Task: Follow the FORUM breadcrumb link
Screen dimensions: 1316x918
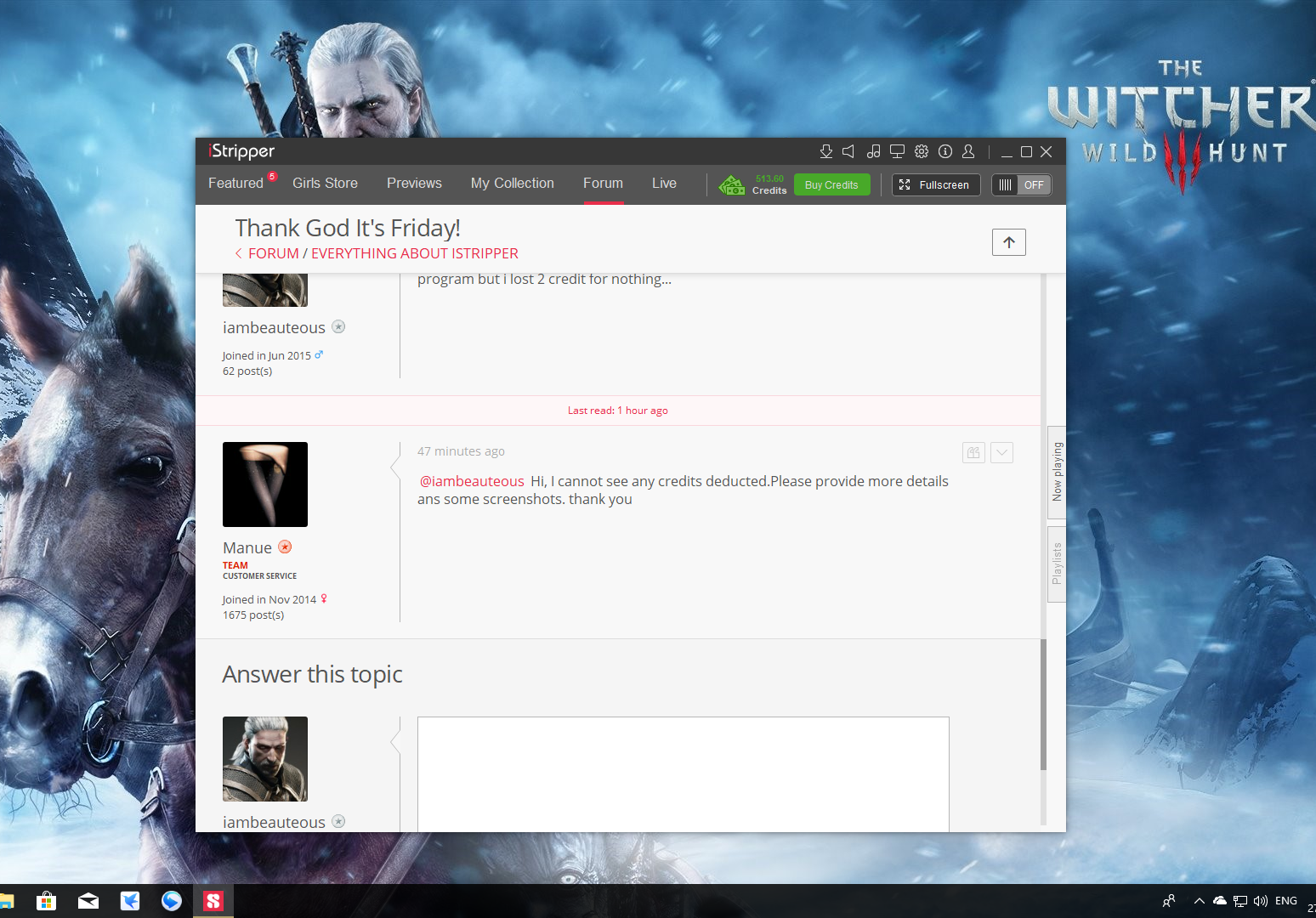Action: click(273, 253)
